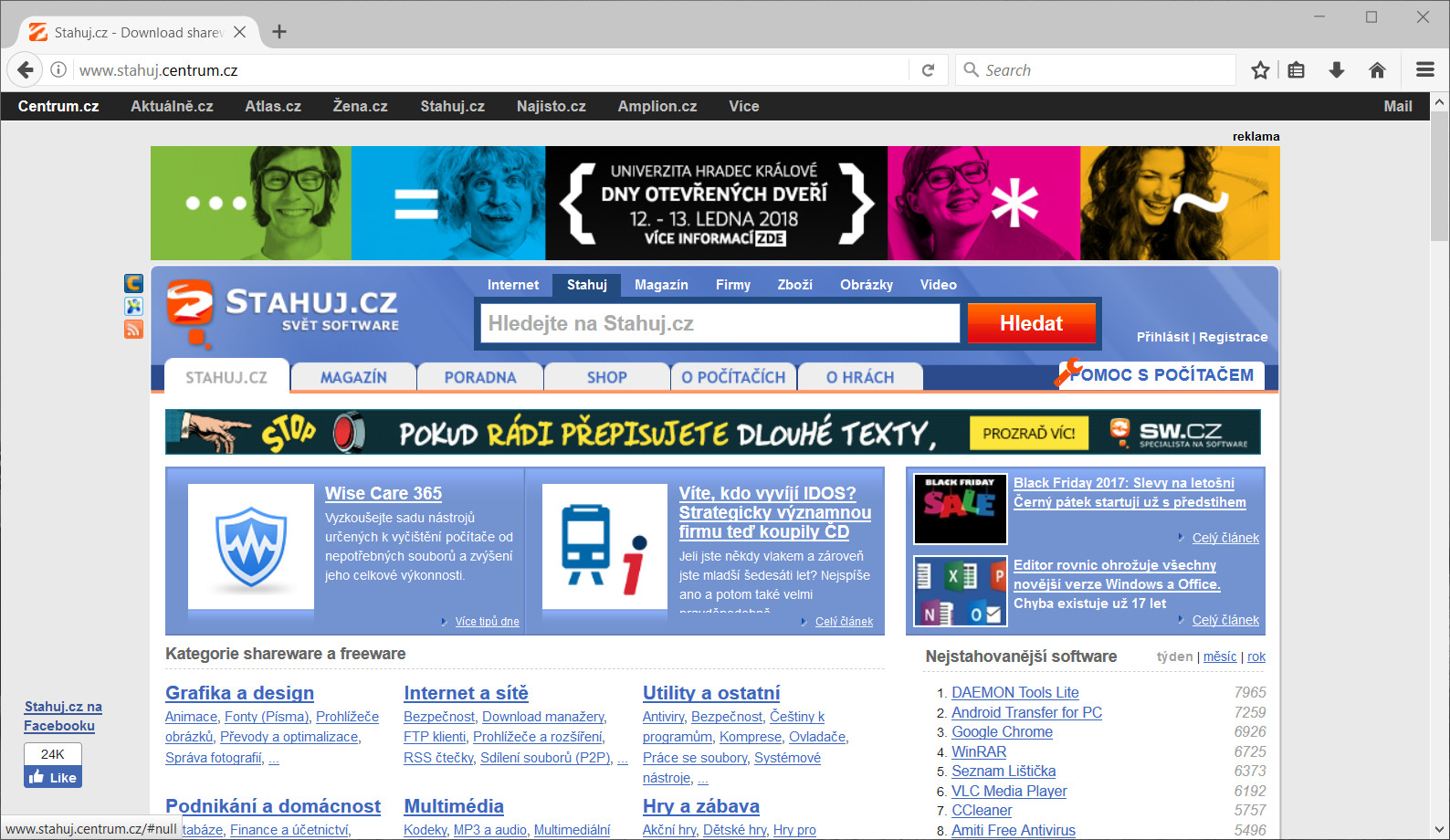Read 'Celý článek' for Black Friday article
Screen dimensions: 1450x840
pos(1225,538)
